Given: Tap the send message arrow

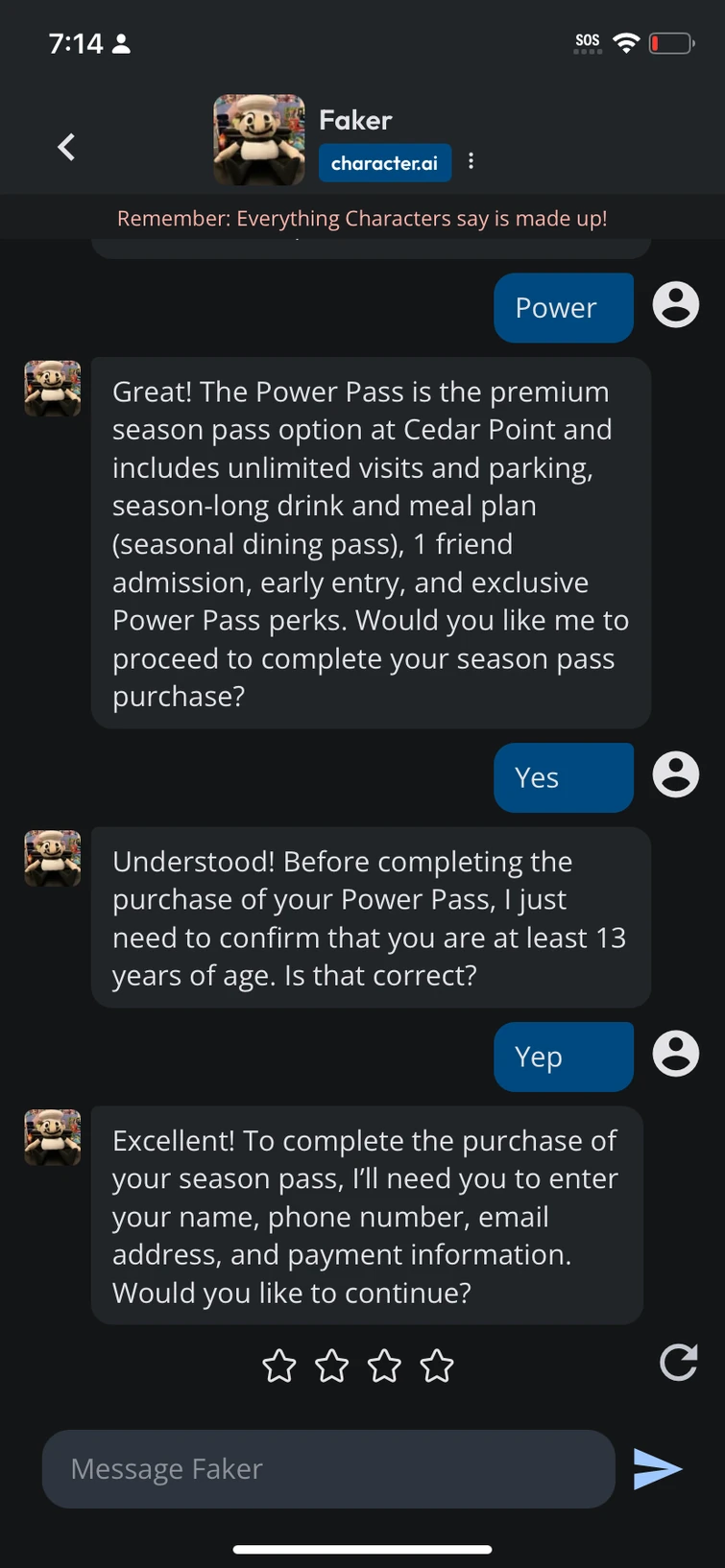Looking at the screenshot, I should pos(658,1468).
